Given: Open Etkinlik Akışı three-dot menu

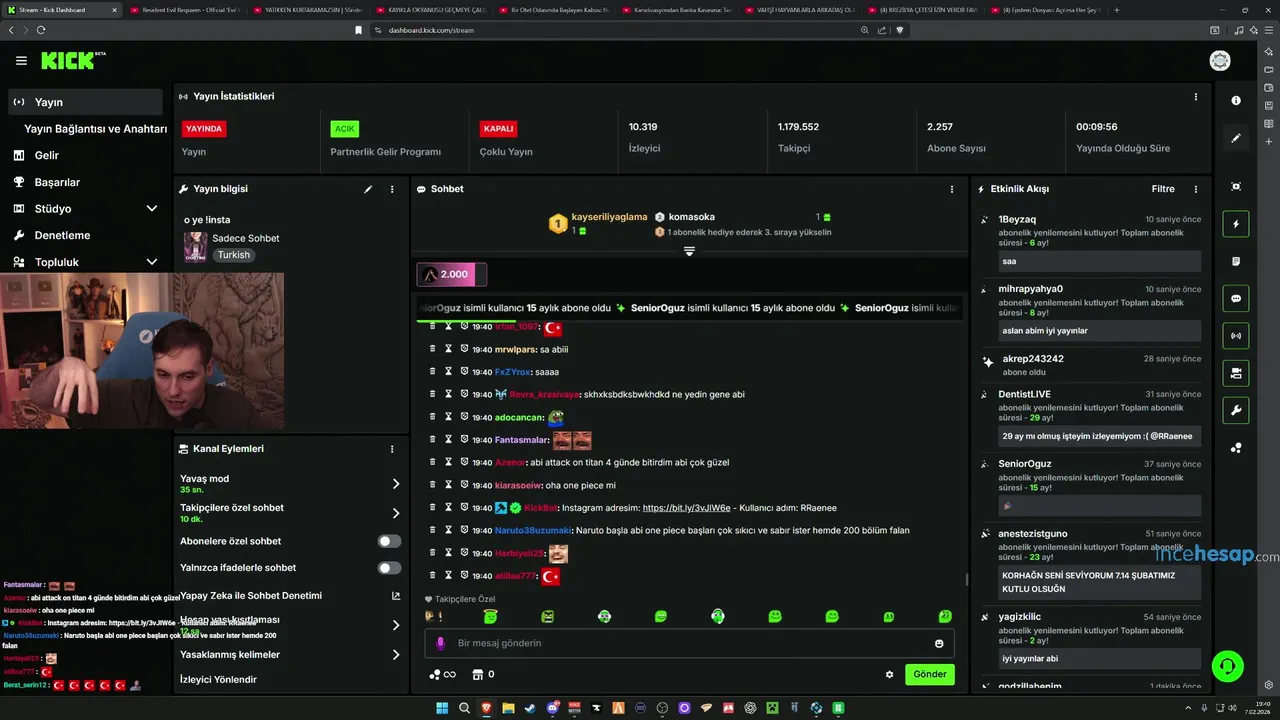Looking at the screenshot, I should click(x=1195, y=189).
